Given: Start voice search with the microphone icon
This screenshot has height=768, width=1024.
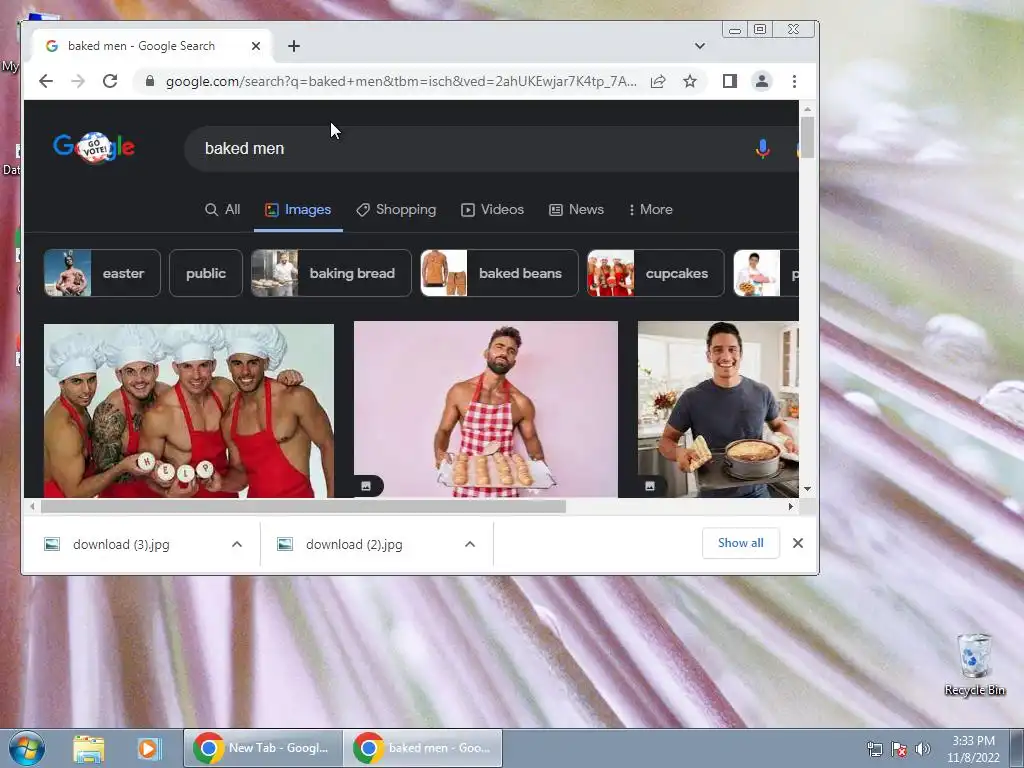Looking at the screenshot, I should coord(762,148).
